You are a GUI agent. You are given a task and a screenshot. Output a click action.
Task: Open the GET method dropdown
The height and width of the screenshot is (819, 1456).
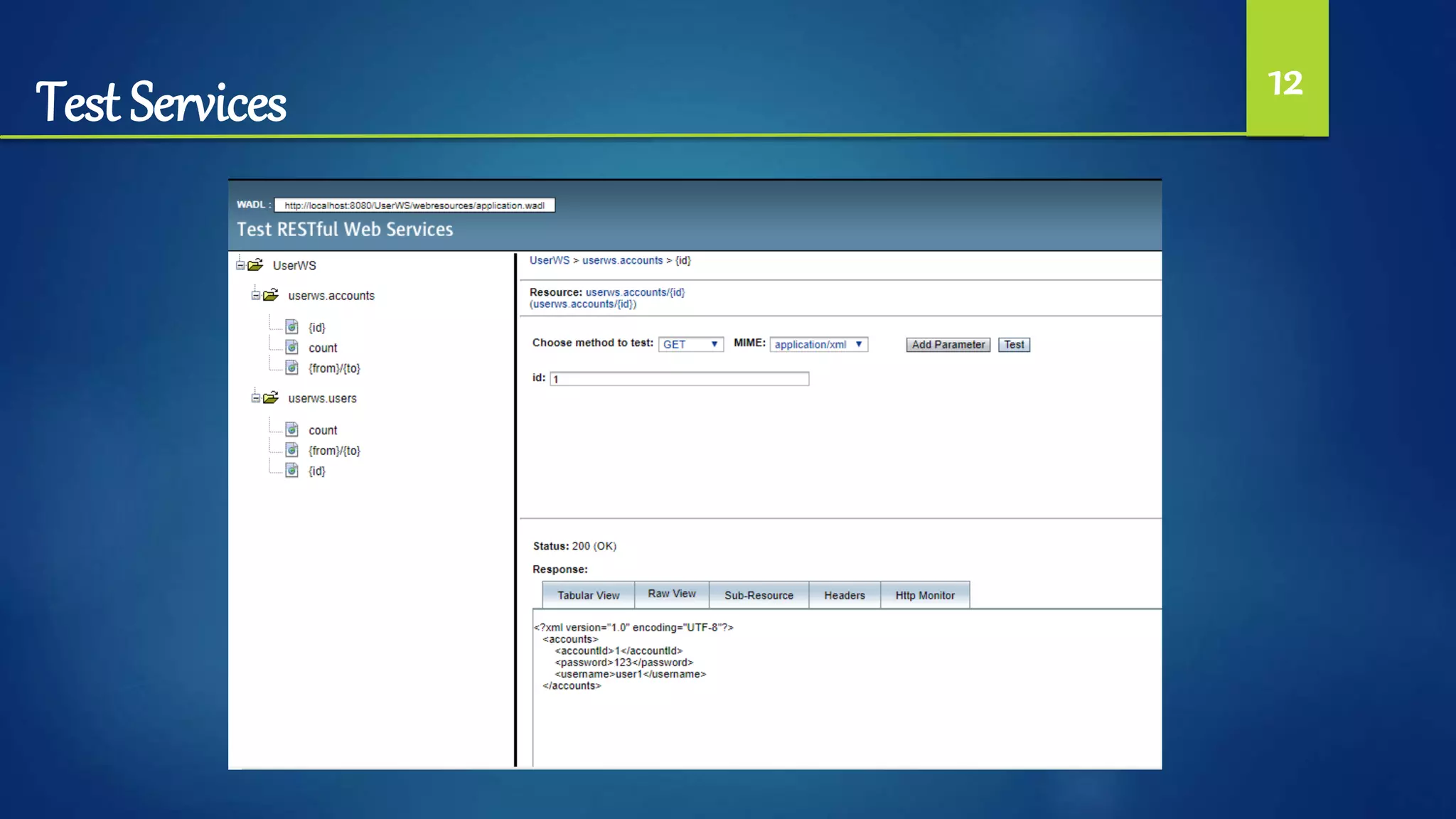[x=690, y=345]
